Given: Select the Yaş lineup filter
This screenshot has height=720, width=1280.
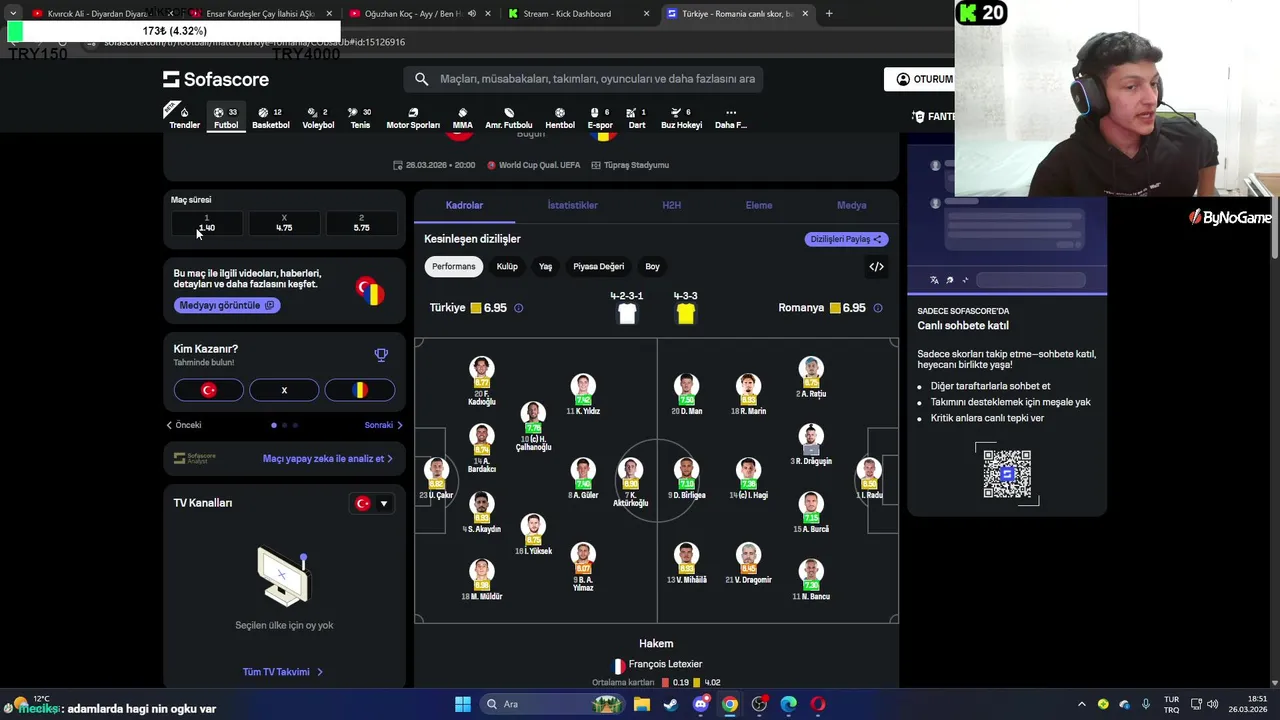Looking at the screenshot, I should [545, 266].
